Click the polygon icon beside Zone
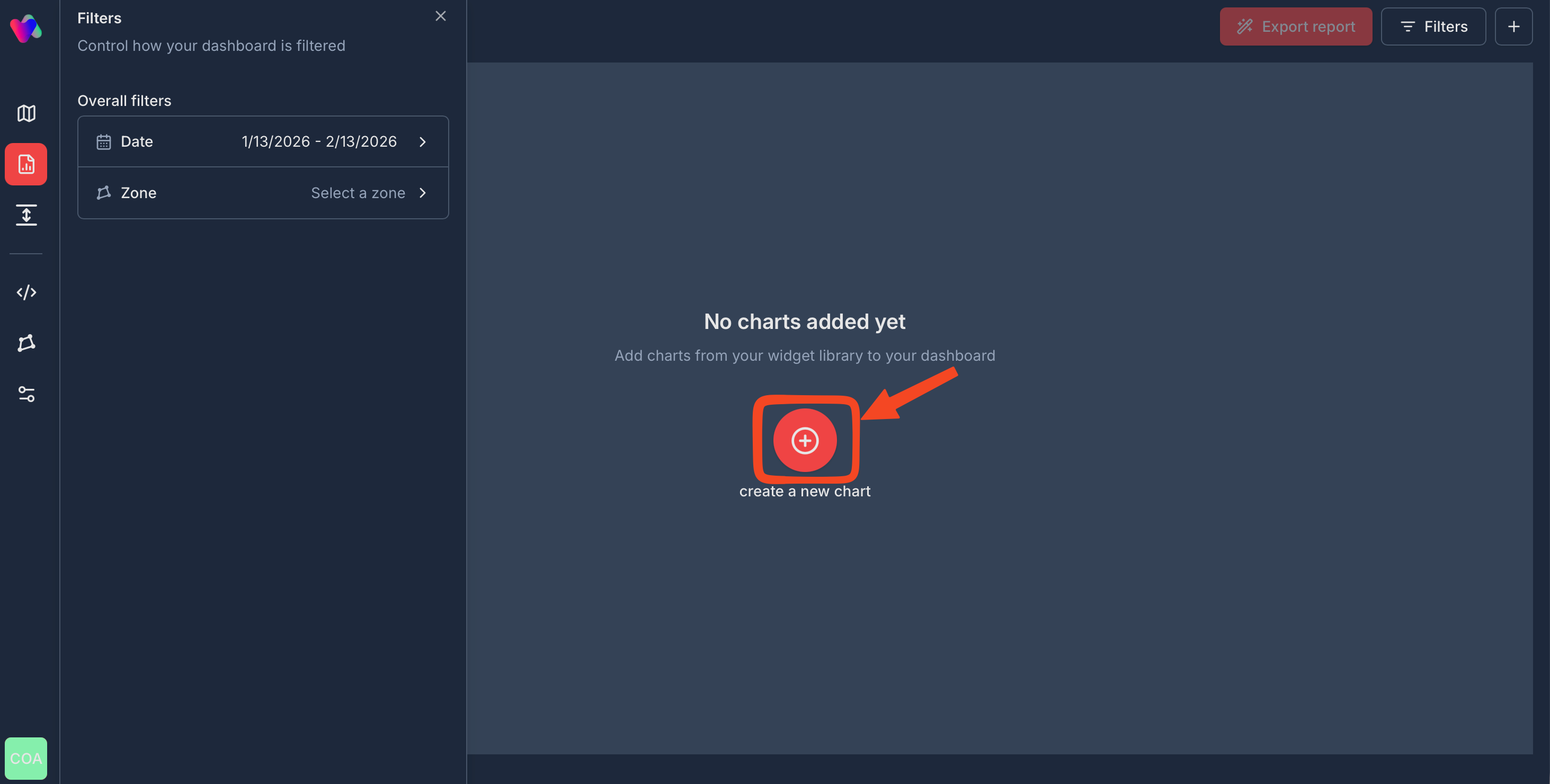 [x=103, y=192]
